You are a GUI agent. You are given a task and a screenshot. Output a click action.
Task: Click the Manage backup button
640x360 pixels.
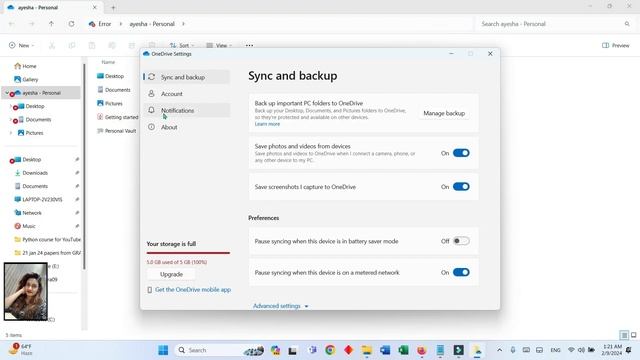[444, 113]
